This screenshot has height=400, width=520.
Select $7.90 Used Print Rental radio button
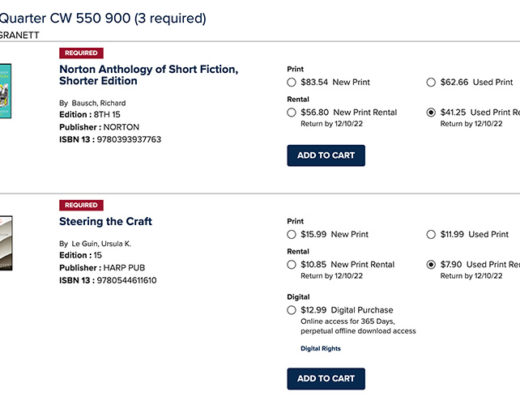pos(431,265)
